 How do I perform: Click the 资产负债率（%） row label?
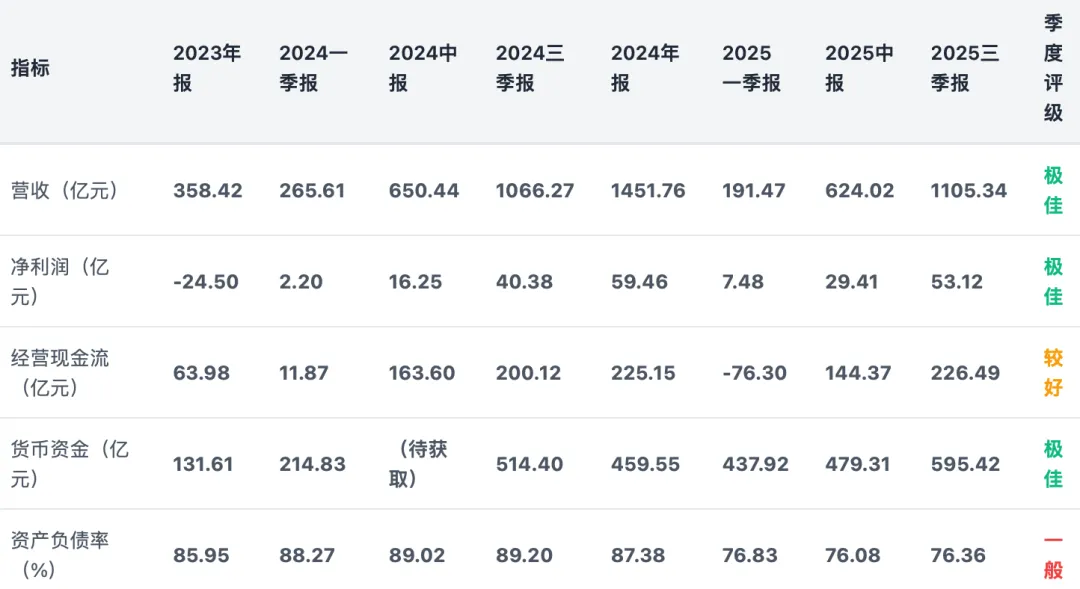pos(60,555)
